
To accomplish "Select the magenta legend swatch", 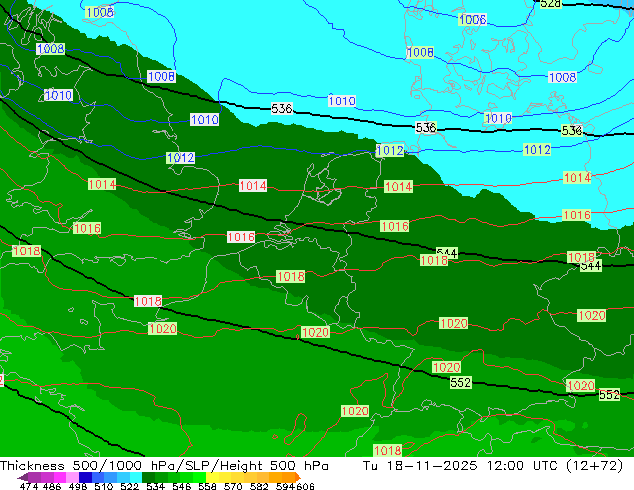I will pos(60,477).
